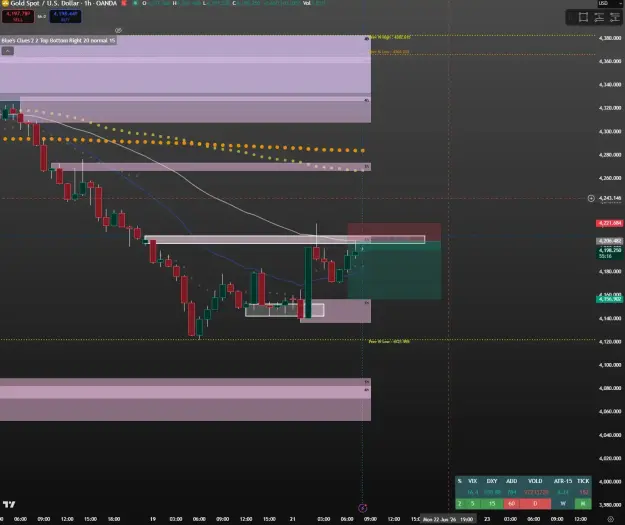Toggle the eye visibility icon above legend
This screenshot has height=525, width=625.
pos(118,30)
